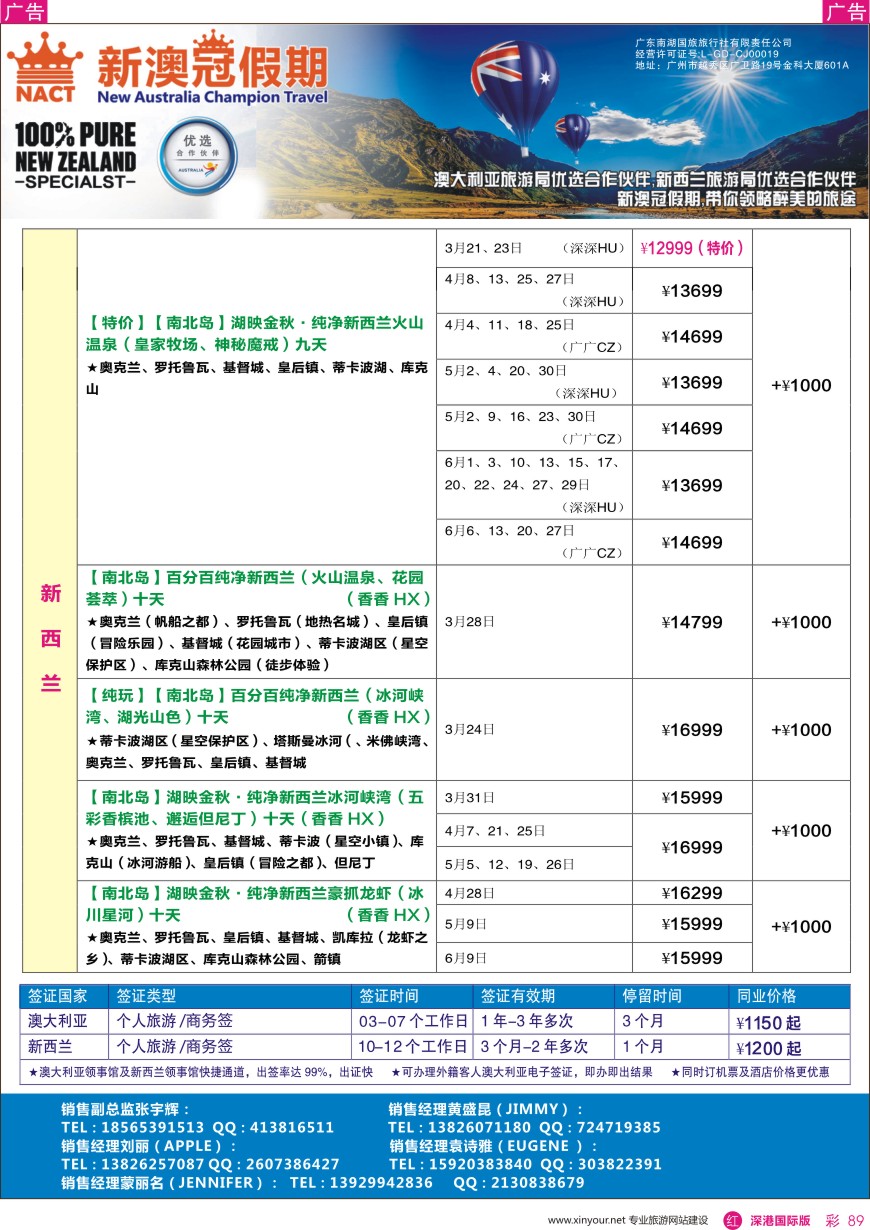
Task: Click date cell 5月5、12、19、26日
Action: (x=535, y=864)
